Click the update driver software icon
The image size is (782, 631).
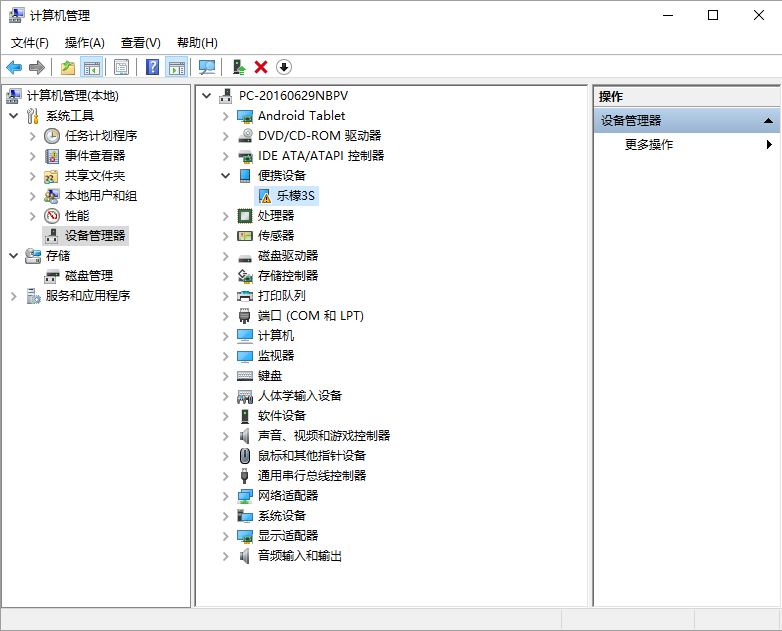pyautogui.click(x=239, y=67)
